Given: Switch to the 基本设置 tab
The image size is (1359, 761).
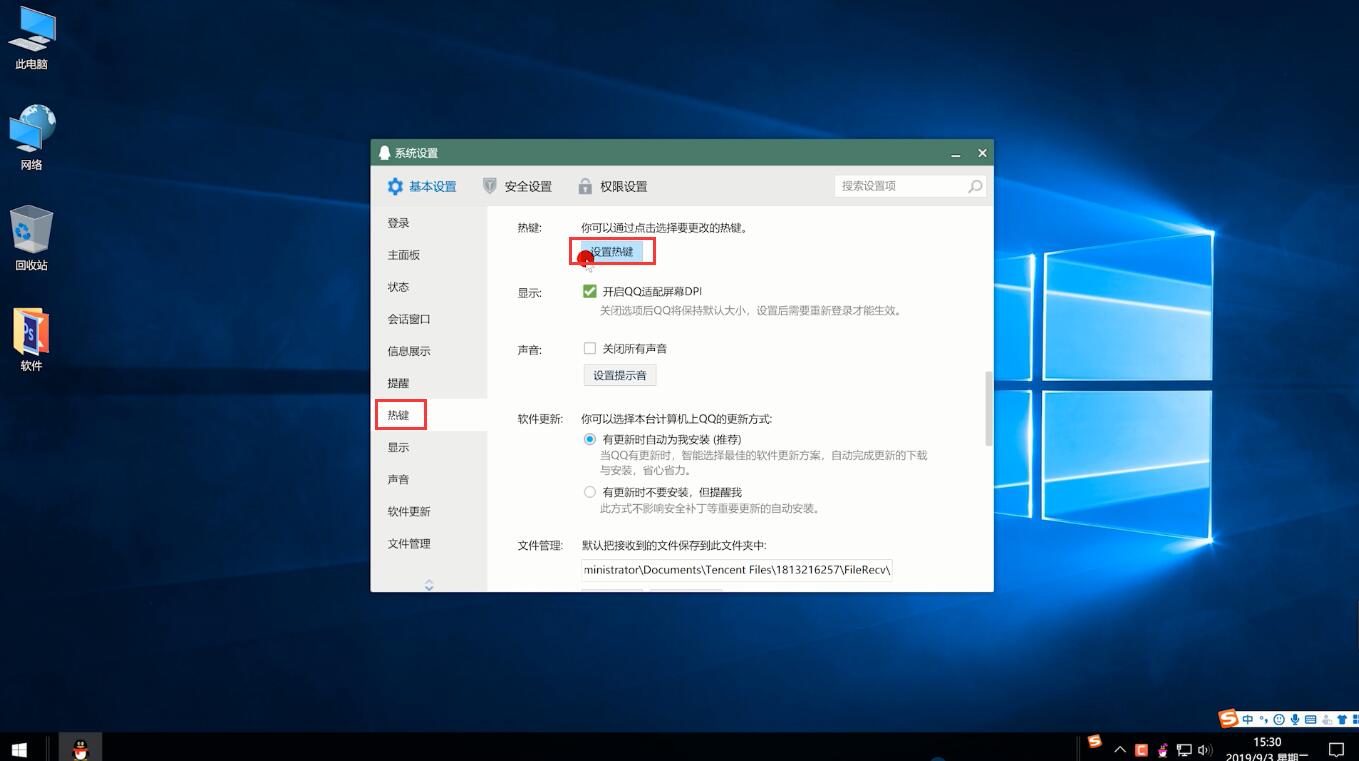Looking at the screenshot, I should [x=421, y=186].
